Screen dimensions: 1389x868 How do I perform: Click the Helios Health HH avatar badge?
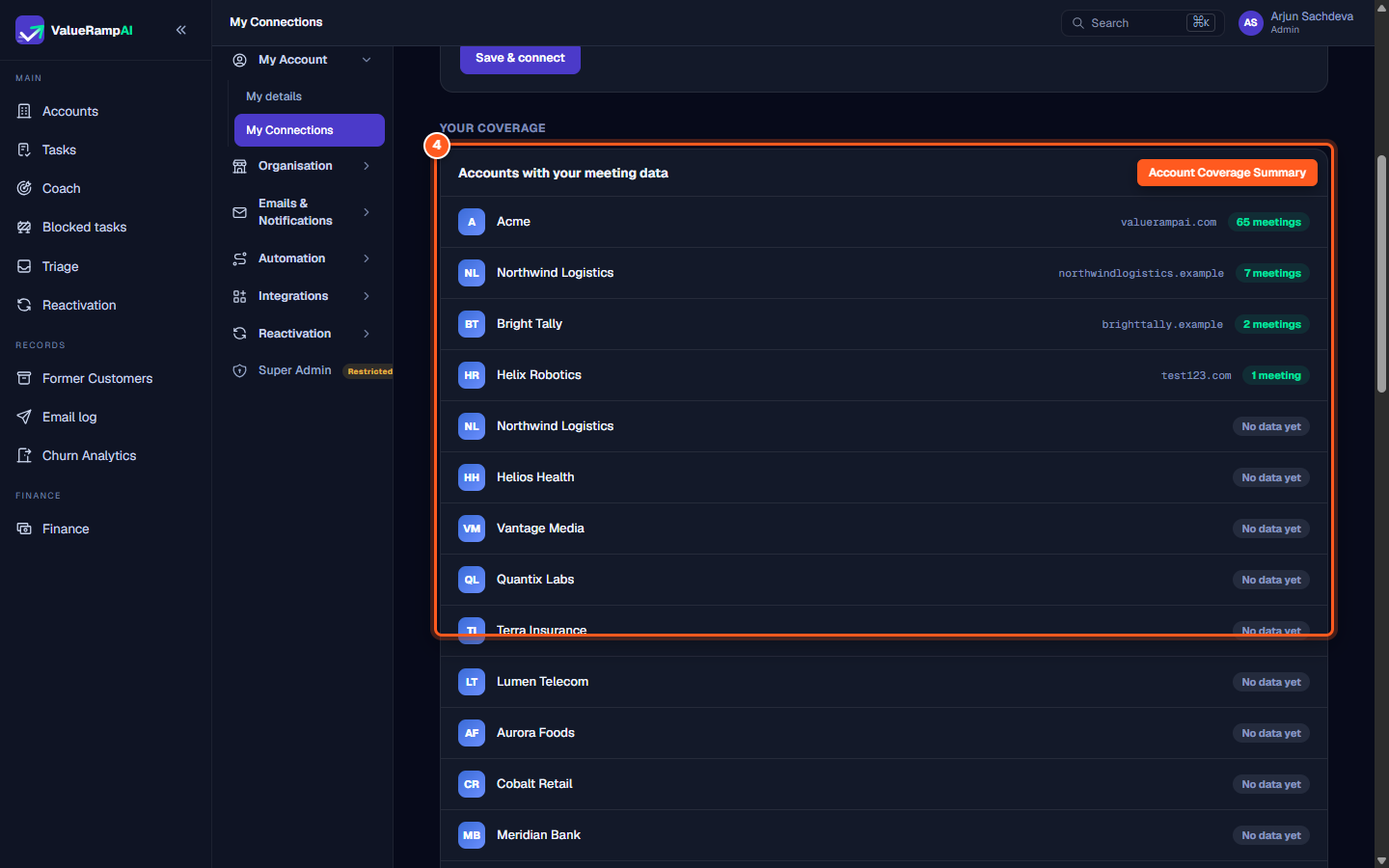pyautogui.click(x=472, y=477)
